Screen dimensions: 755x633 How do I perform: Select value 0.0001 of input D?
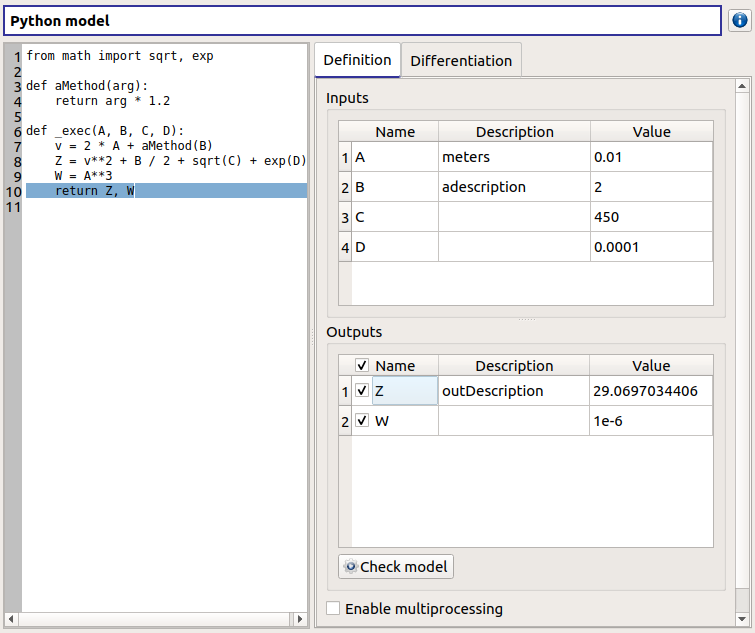651,247
